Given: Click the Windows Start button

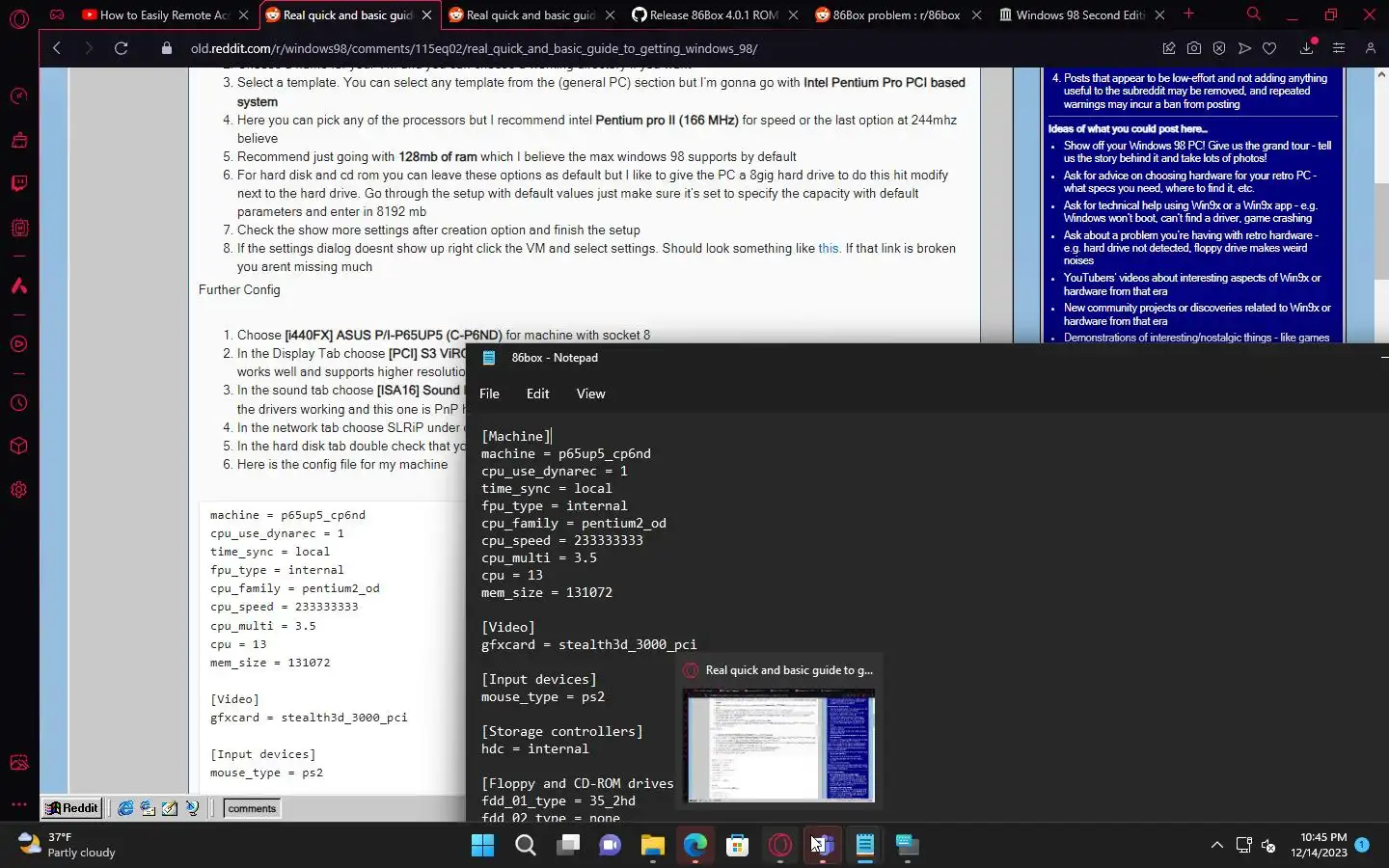Looking at the screenshot, I should 482,846.
